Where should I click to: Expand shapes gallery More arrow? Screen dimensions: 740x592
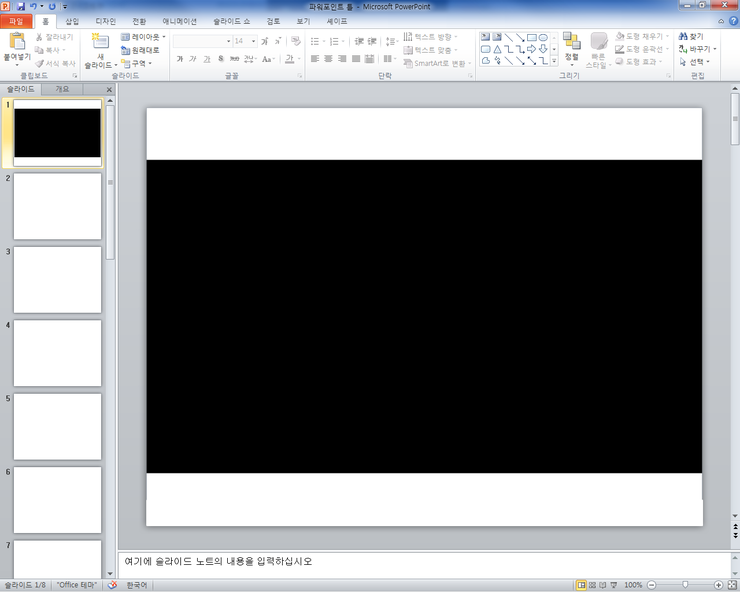[554, 61]
